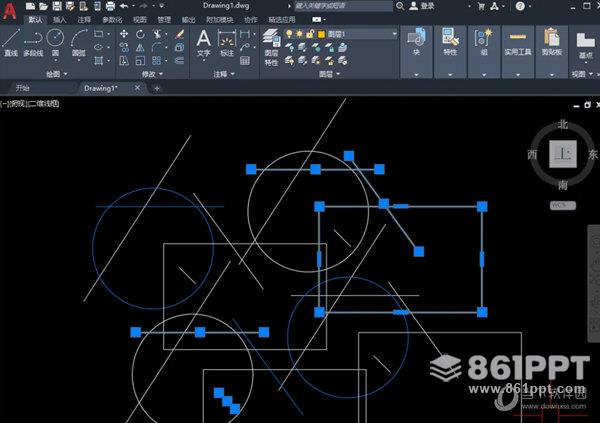Select the Text (文字) tool
600x423 pixels.
(203, 43)
